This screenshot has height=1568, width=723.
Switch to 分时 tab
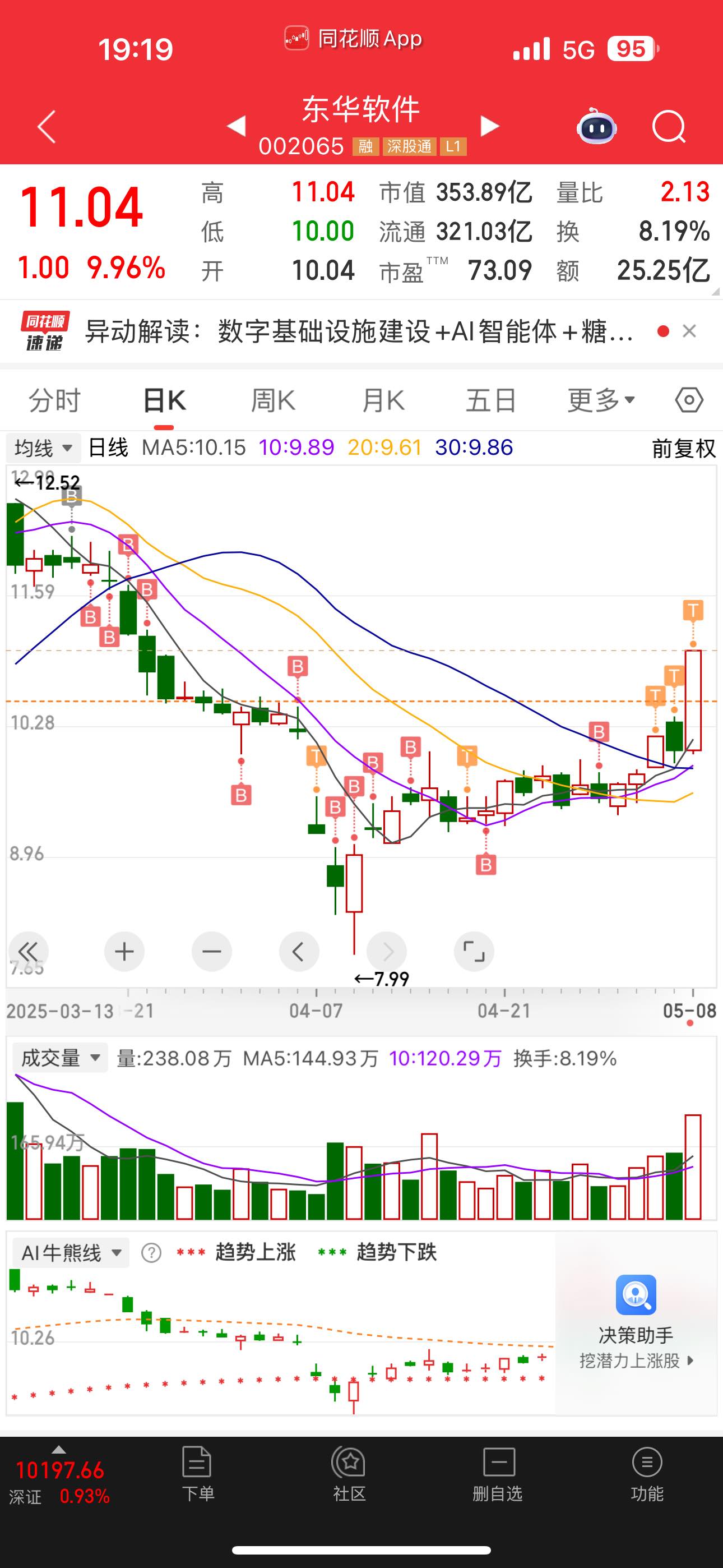[55, 400]
